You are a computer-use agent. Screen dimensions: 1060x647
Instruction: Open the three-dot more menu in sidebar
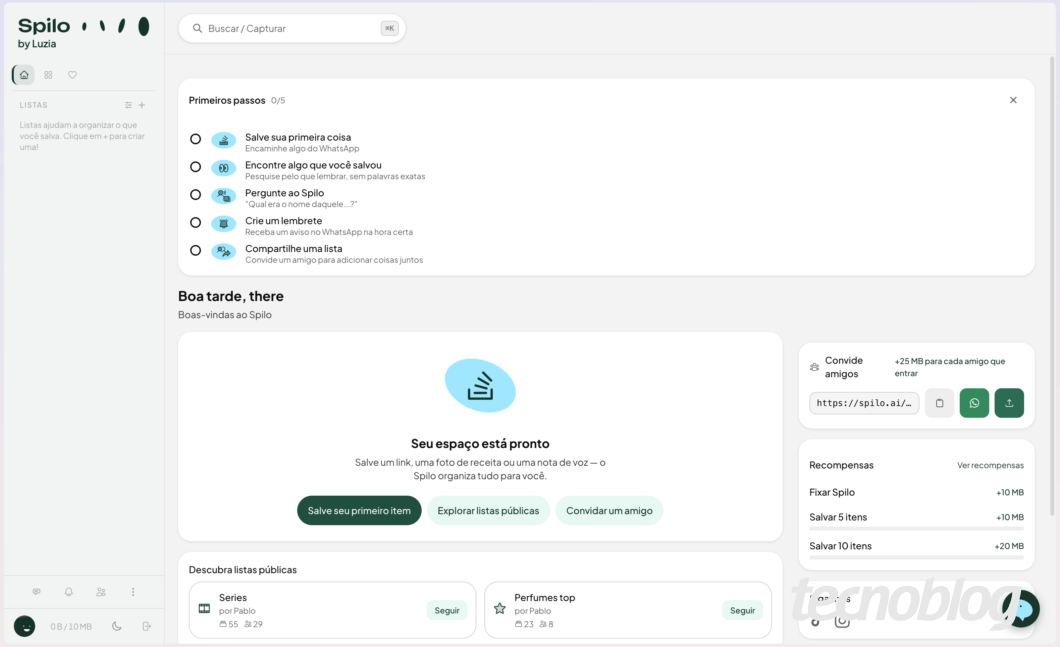[x=133, y=592]
